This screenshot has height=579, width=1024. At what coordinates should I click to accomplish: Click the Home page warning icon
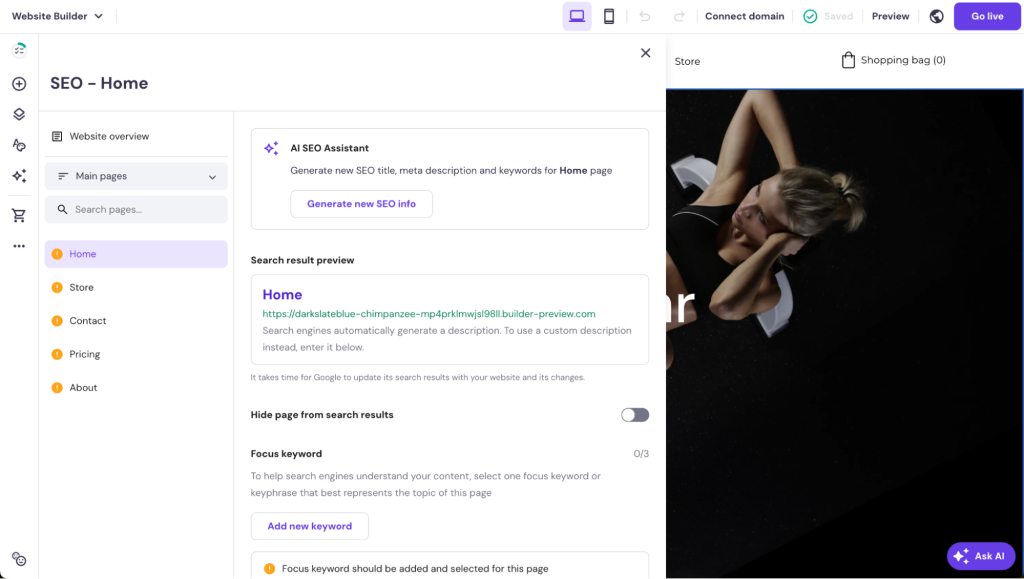tap(57, 254)
